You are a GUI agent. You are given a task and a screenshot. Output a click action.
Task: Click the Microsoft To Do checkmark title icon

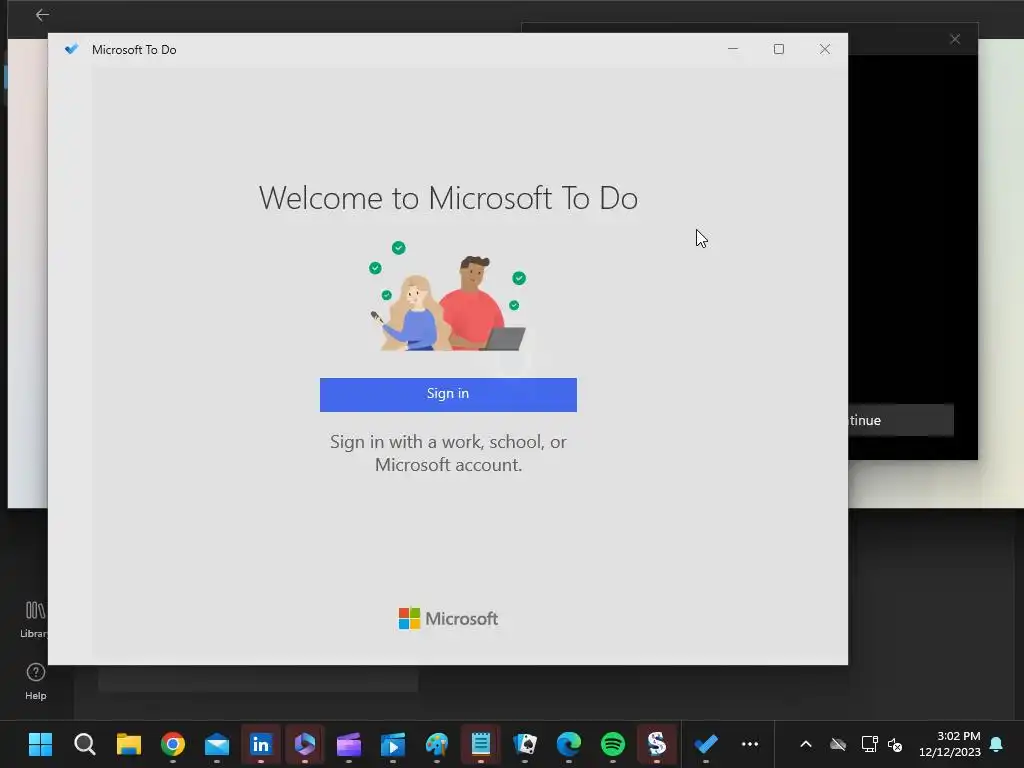(71, 49)
